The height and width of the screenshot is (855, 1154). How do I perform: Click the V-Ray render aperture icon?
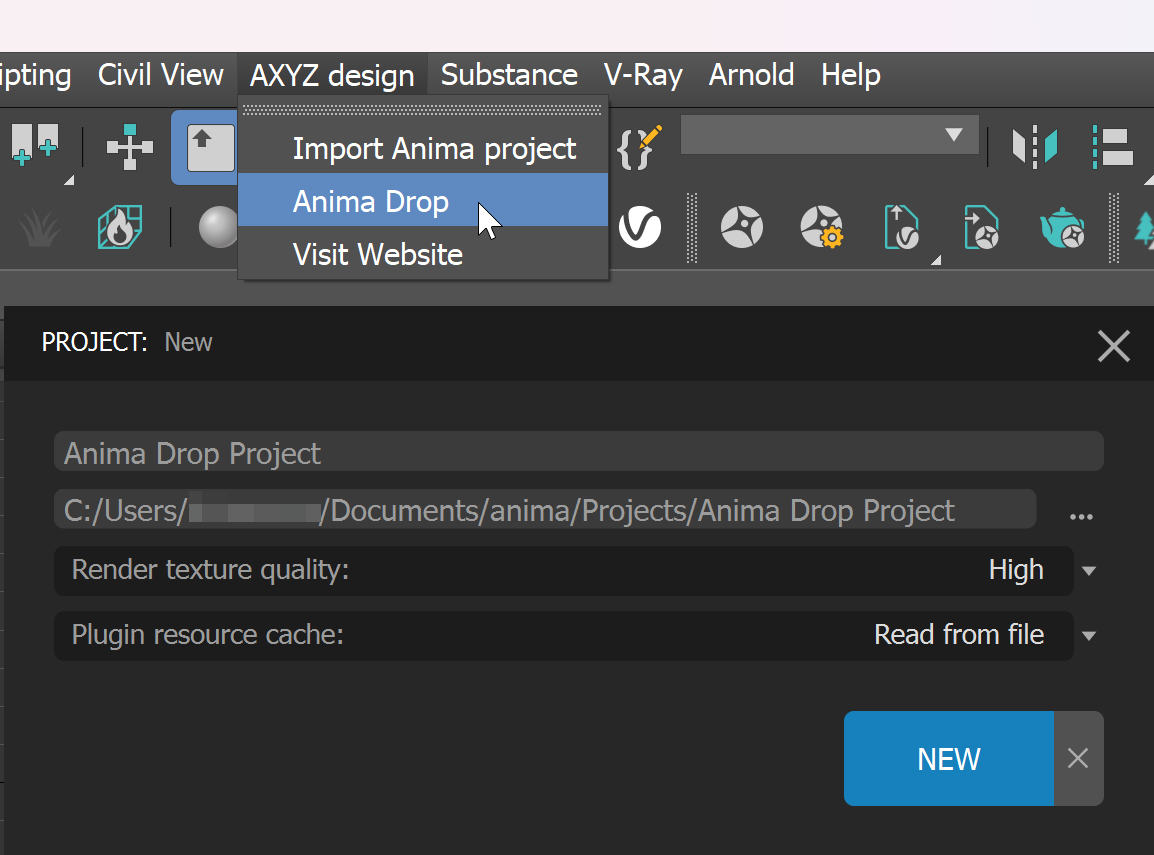pyautogui.click(x=742, y=227)
